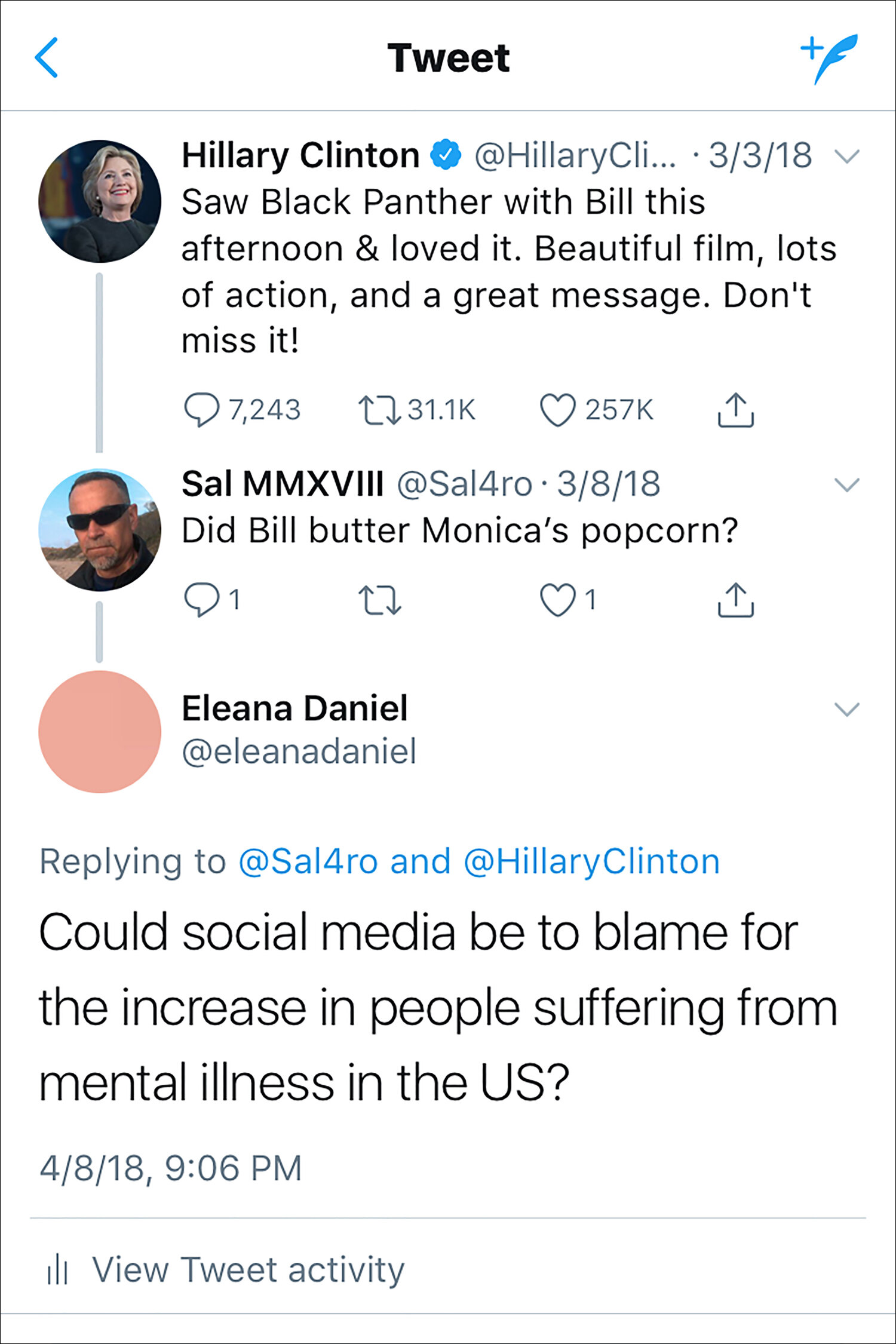The width and height of the screenshot is (896, 1344).
Task: Expand the menu chevron on Sal's tweet
Action: [x=846, y=484]
